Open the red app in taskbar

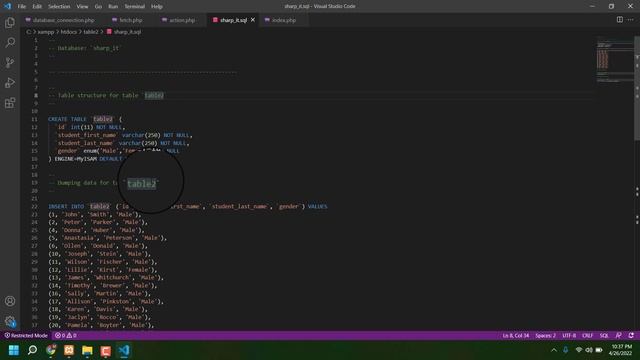pos(106,350)
